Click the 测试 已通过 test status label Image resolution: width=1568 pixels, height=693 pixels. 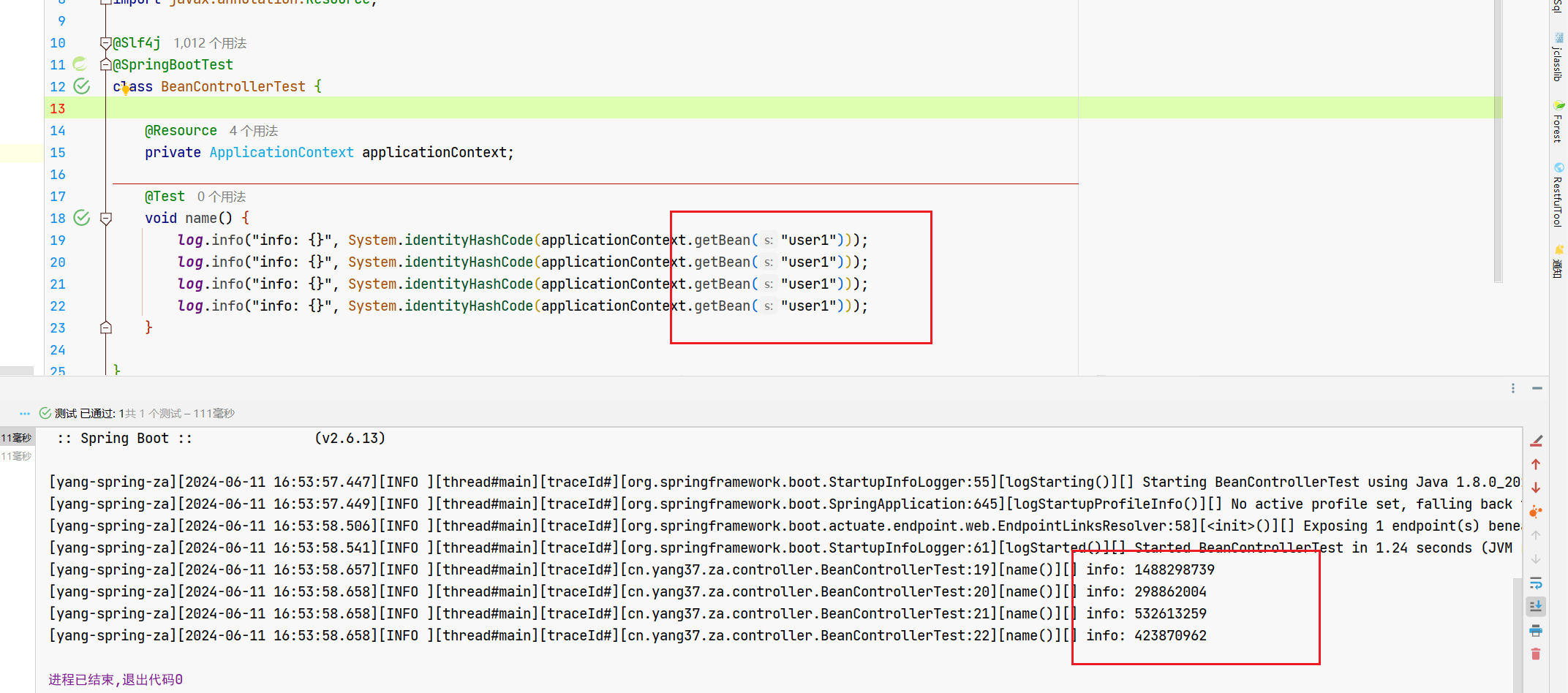point(85,413)
